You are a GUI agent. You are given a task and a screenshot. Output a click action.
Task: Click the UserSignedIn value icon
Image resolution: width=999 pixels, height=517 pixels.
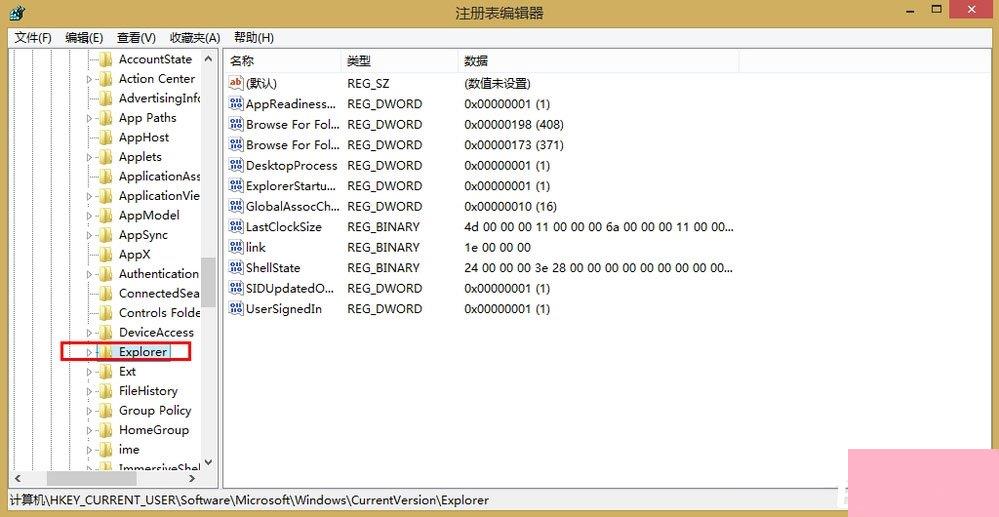(x=236, y=309)
